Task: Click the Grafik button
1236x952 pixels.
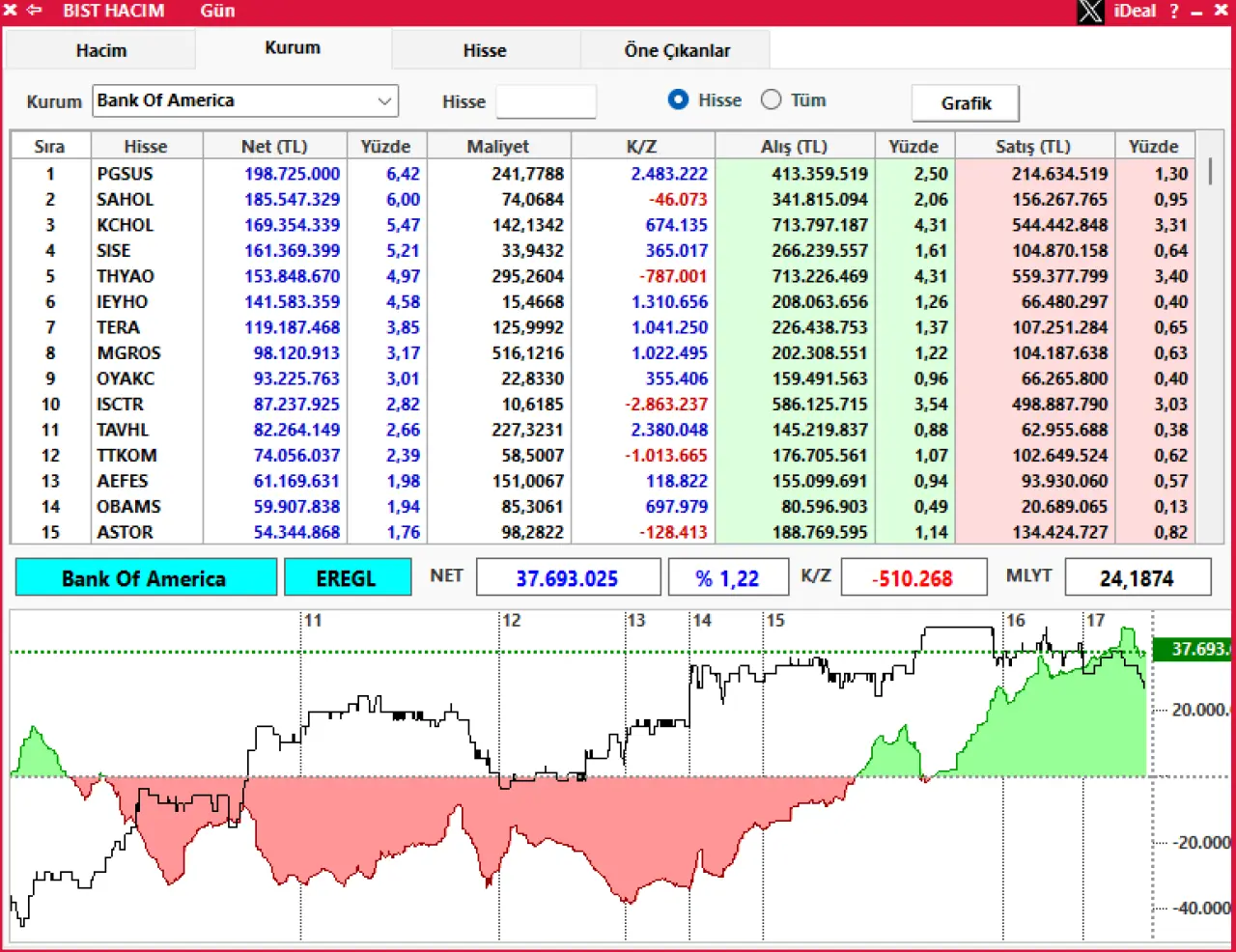Action: [966, 103]
